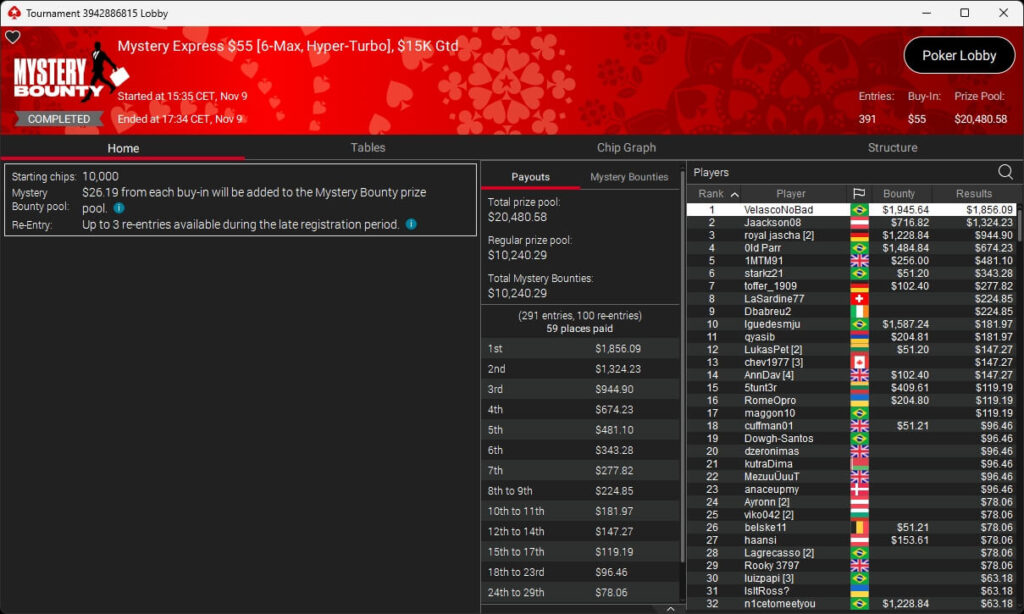Click the Brazil flag next to VelascoNoBad
Screen dimensions: 1024x614
coord(858,210)
